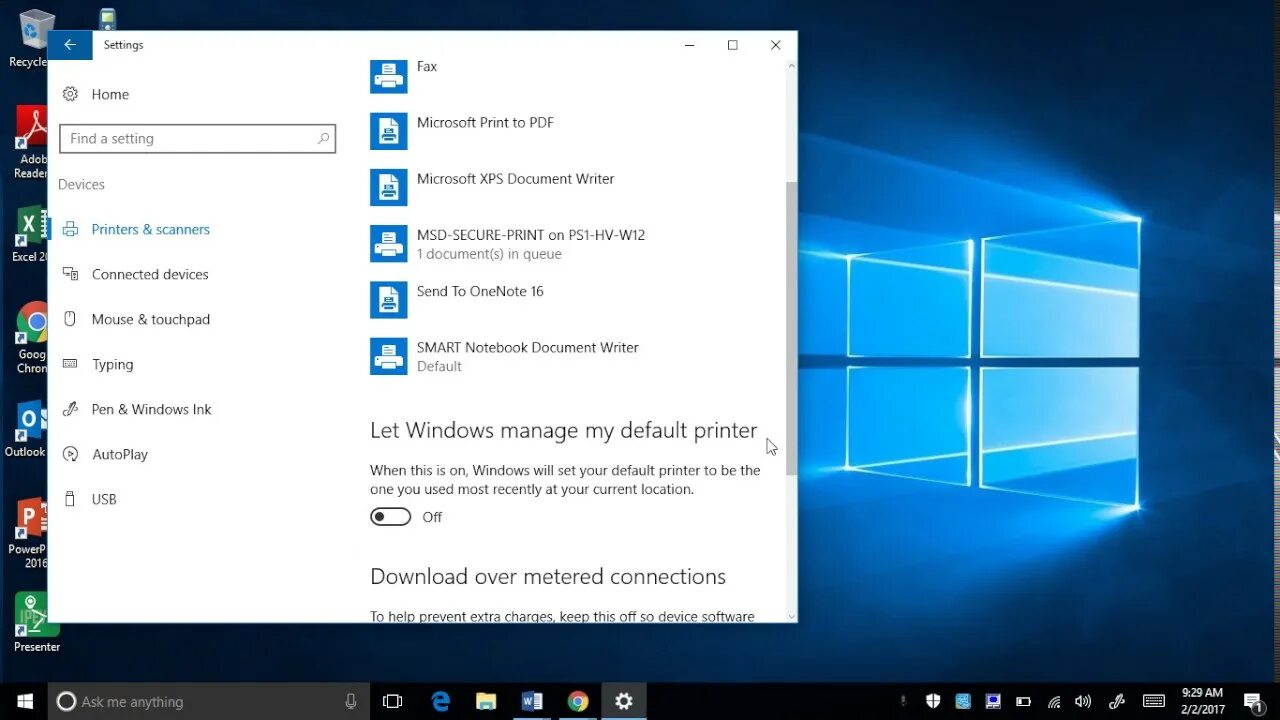Click the network Wi-Fi tray icon
Screen dimensions: 1280x720
point(1053,701)
